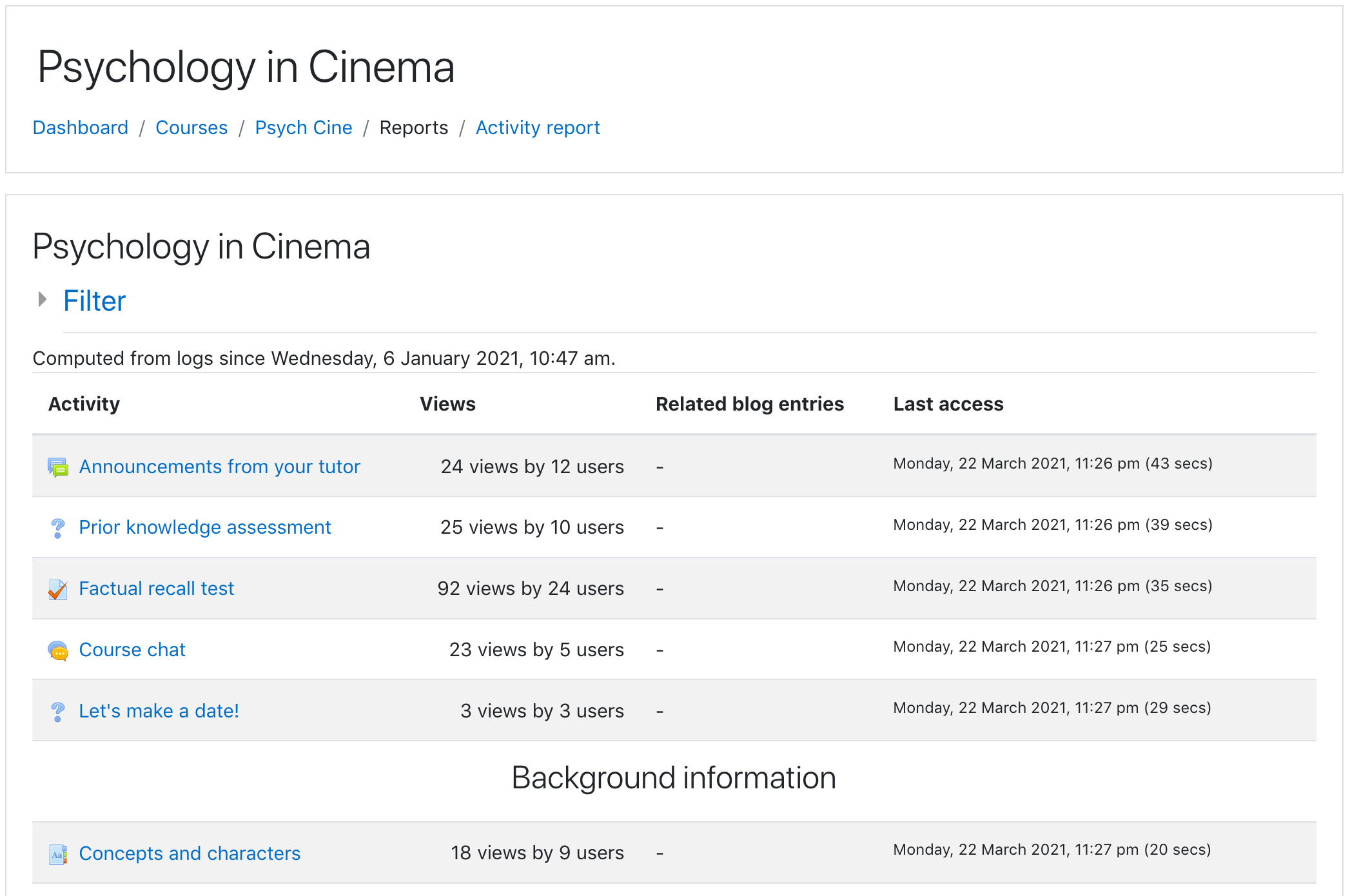Go to Dashboard in the breadcrumb

(x=81, y=128)
